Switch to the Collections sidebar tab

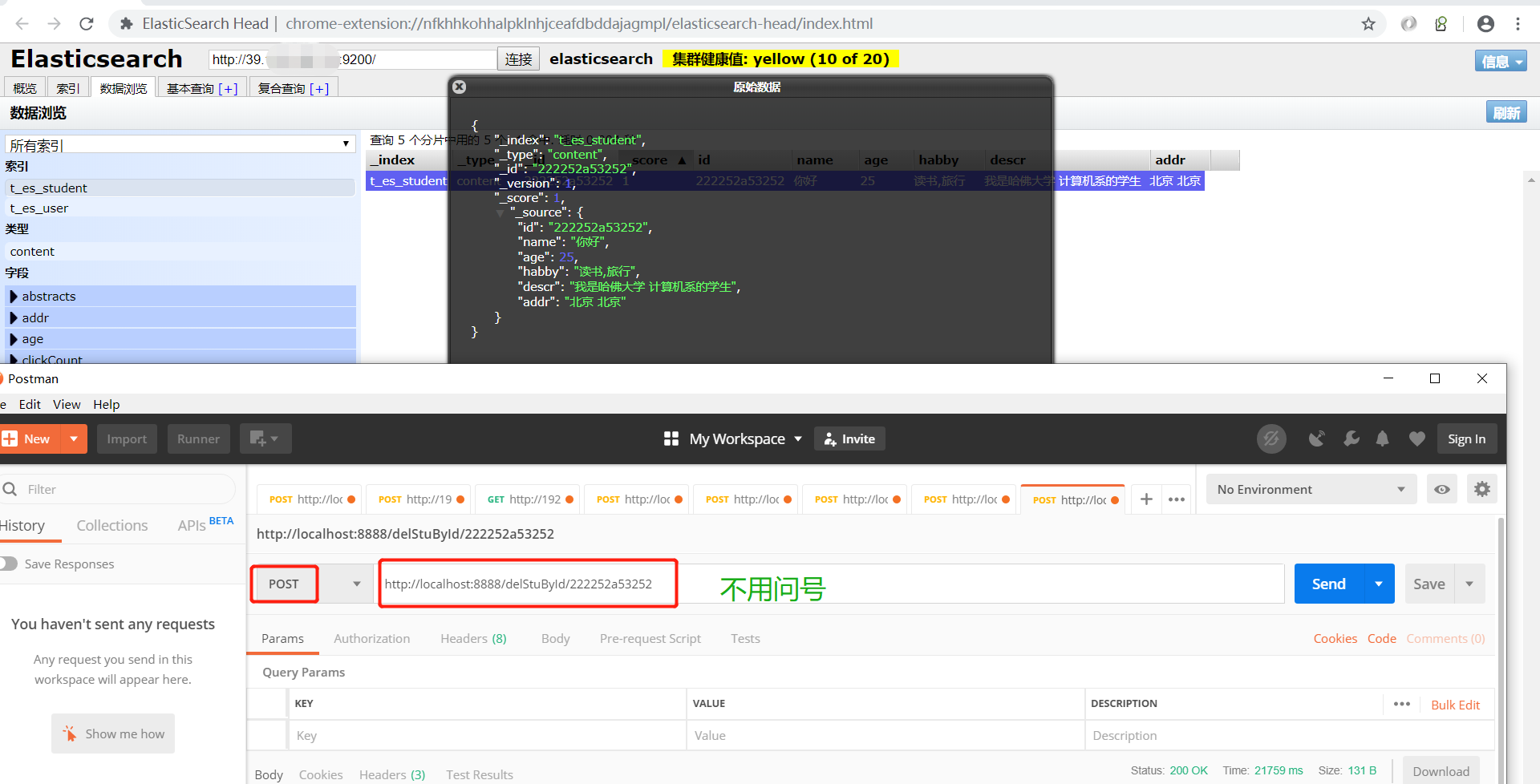point(112,525)
